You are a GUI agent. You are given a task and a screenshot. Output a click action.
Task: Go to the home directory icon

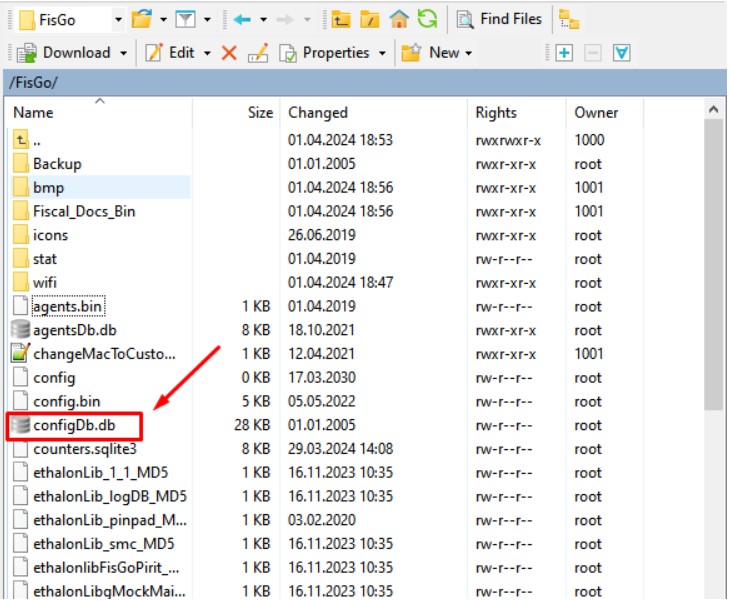pos(399,19)
